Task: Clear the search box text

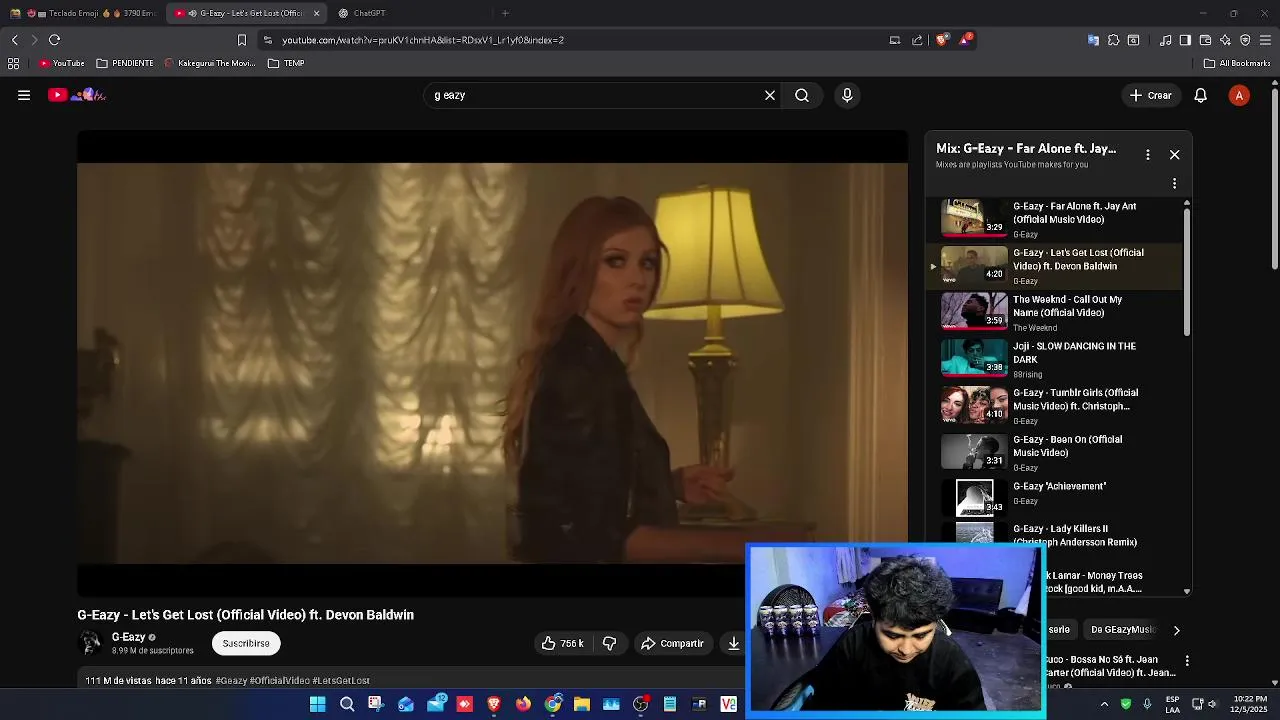Action: coord(770,95)
